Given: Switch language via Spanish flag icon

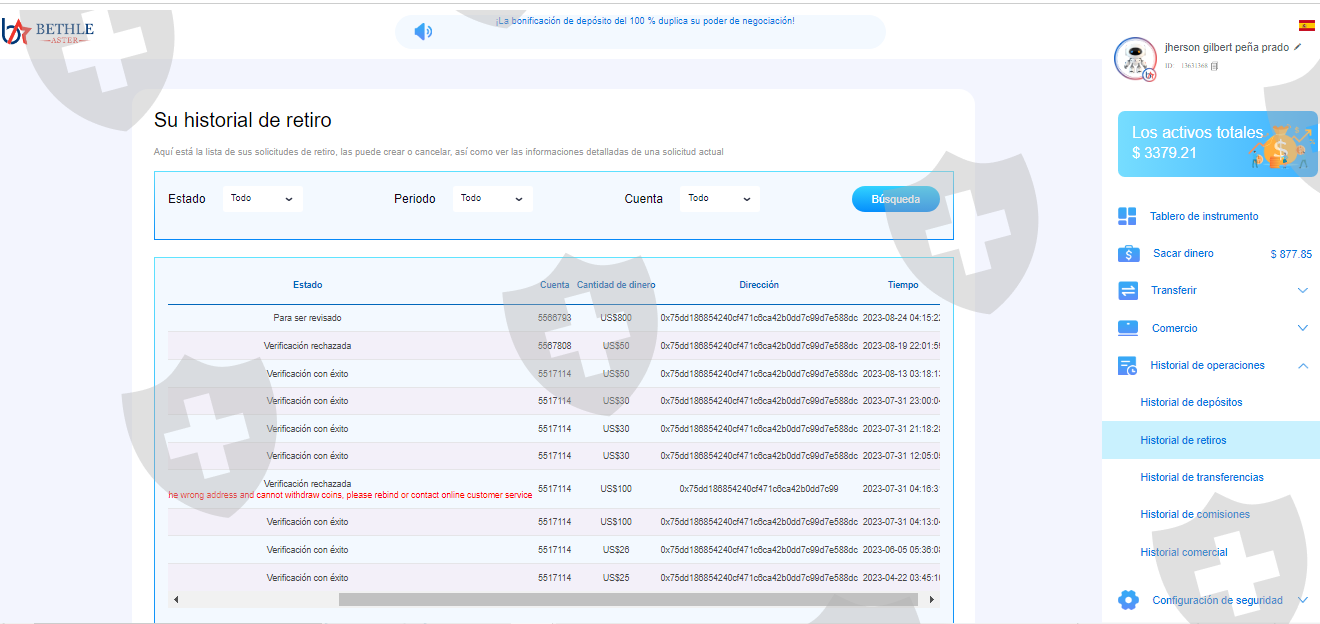Looking at the screenshot, I should (1306, 25).
